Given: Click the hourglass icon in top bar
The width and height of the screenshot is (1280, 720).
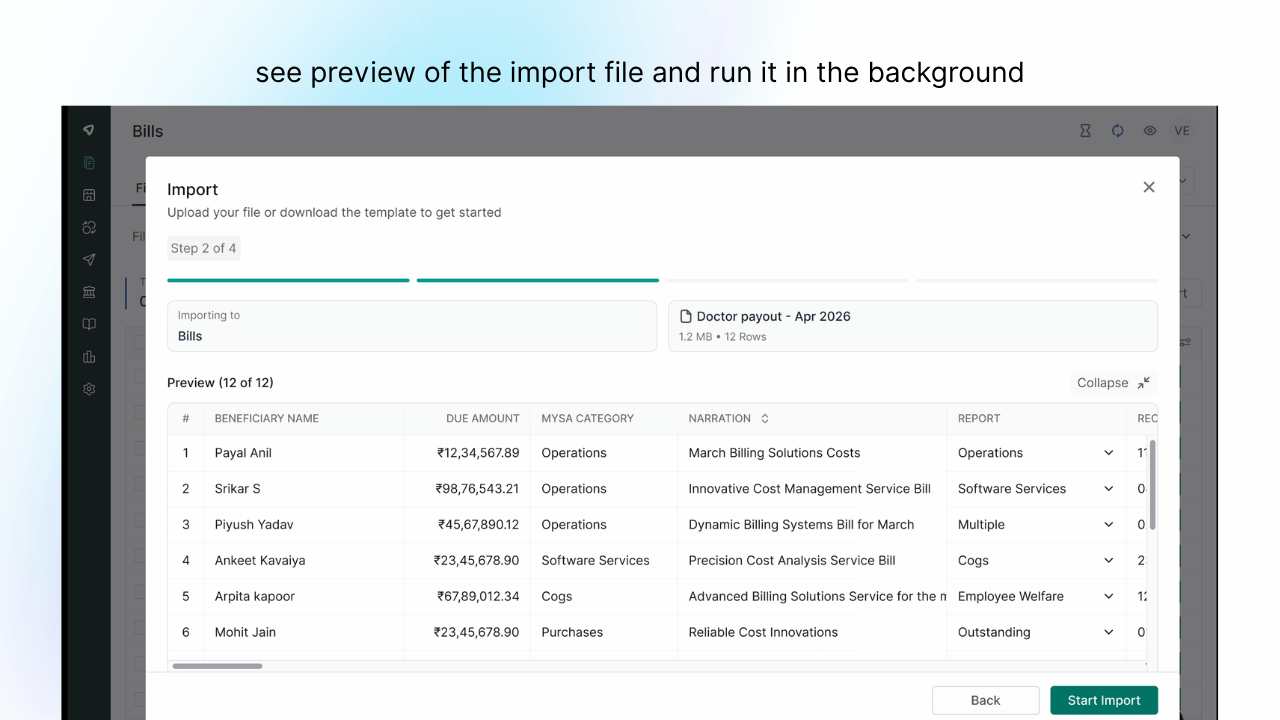Looking at the screenshot, I should (x=1085, y=131).
